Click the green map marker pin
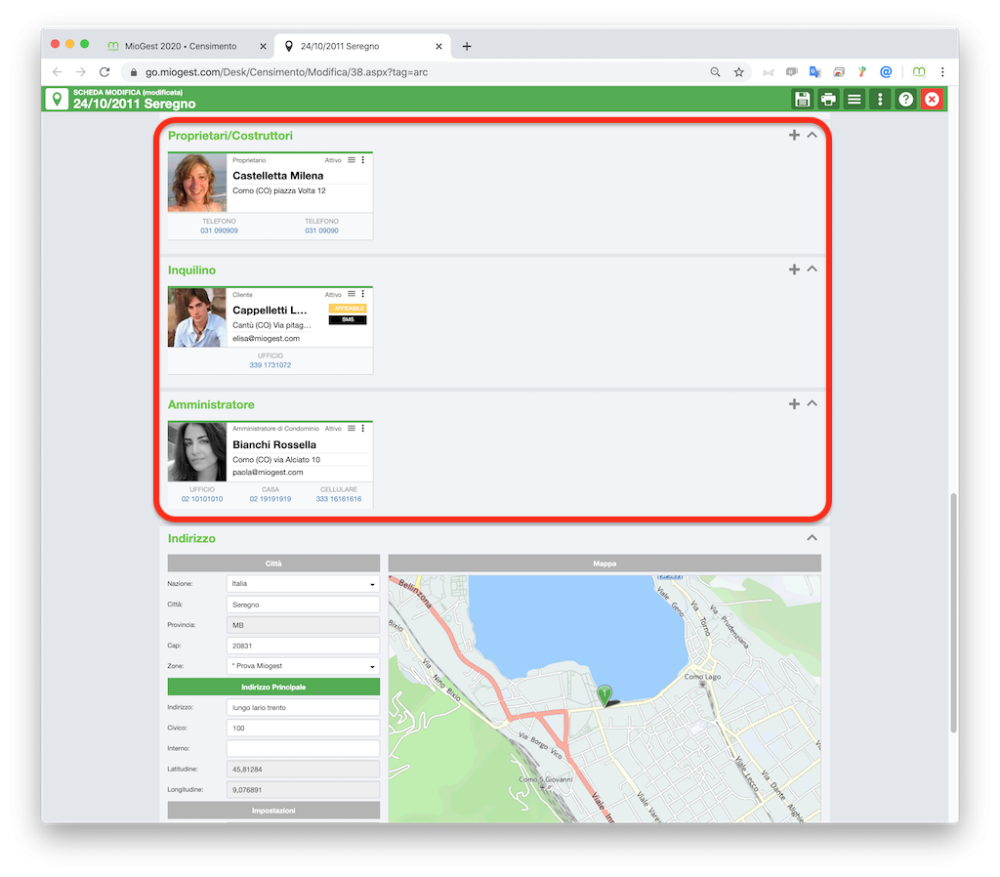 (604, 694)
